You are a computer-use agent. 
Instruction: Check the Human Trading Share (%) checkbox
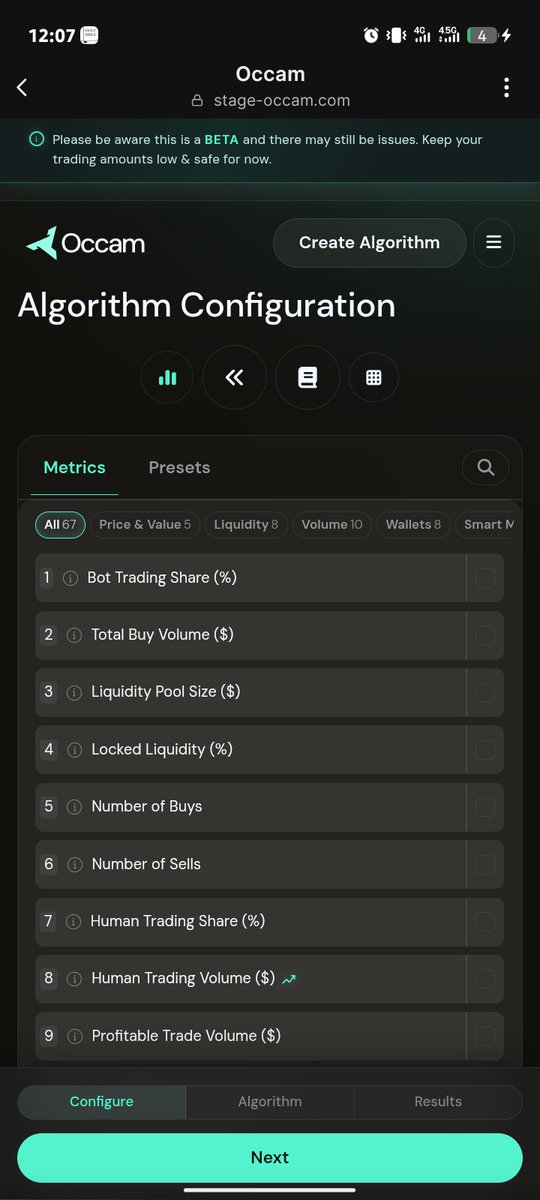coord(485,921)
